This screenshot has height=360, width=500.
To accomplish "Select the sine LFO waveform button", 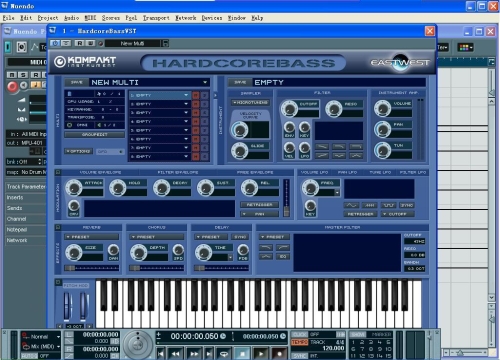I will [351, 205].
